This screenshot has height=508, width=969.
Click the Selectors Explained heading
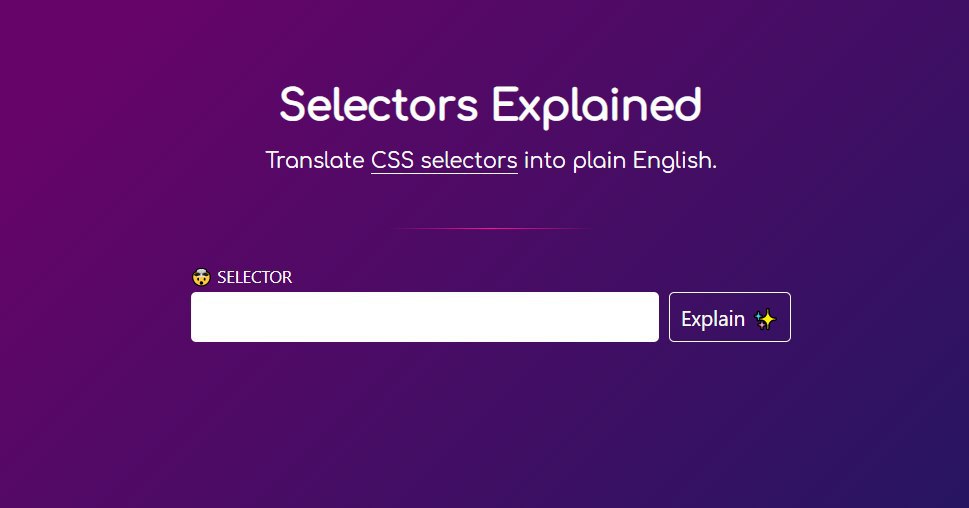point(490,105)
